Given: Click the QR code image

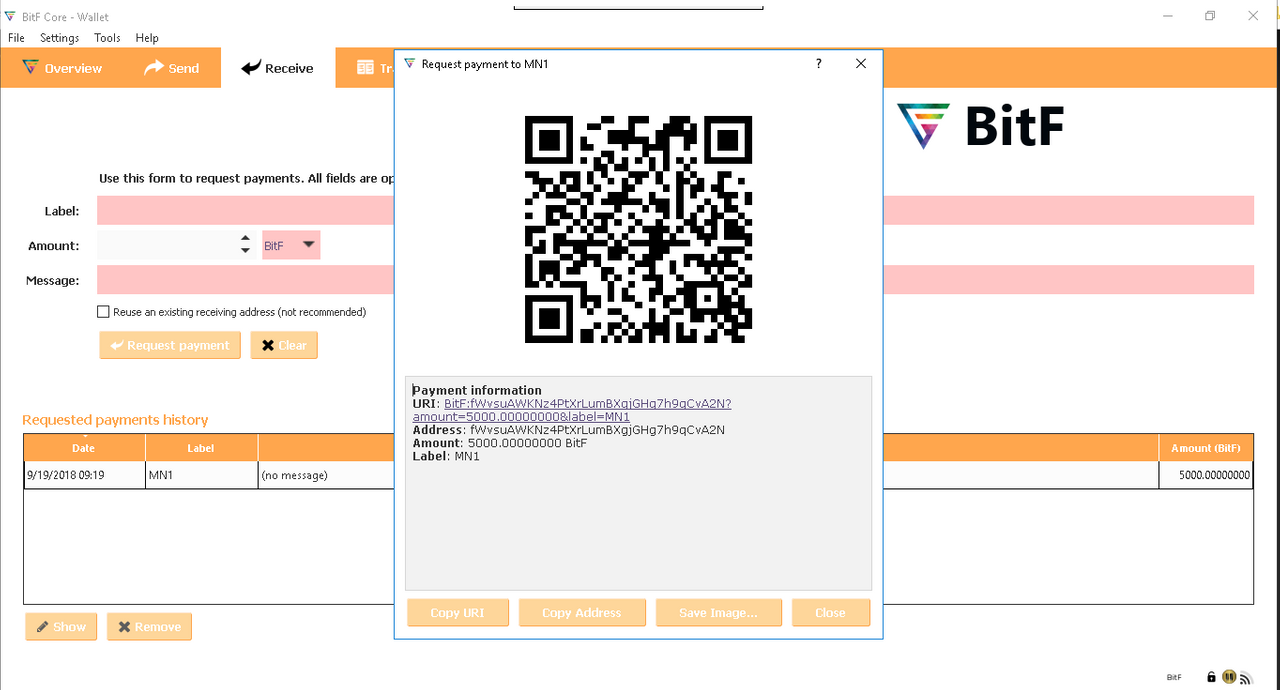Looking at the screenshot, I should pyautogui.click(x=638, y=230).
